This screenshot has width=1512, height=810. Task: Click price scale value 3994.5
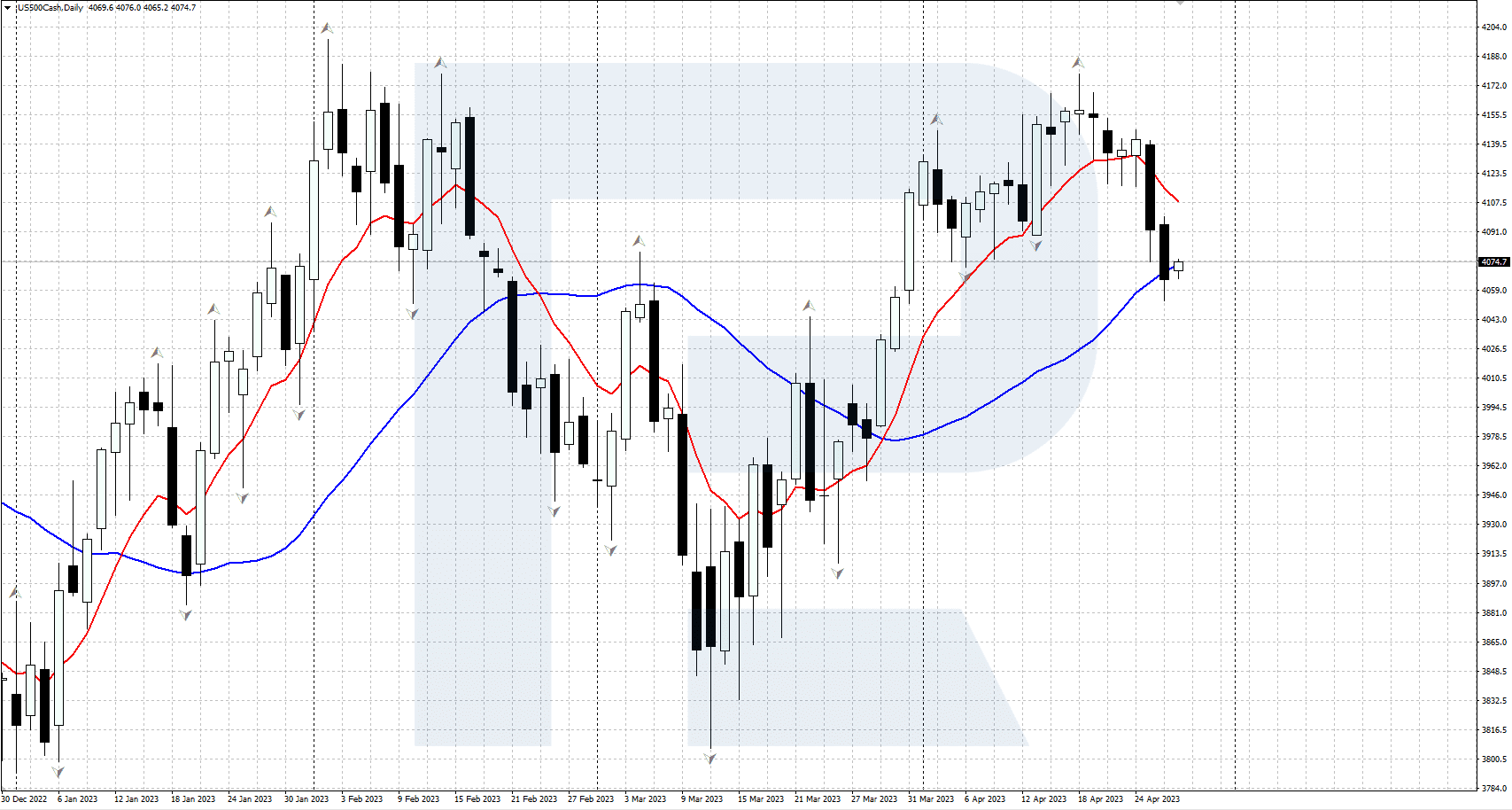tap(1494, 408)
